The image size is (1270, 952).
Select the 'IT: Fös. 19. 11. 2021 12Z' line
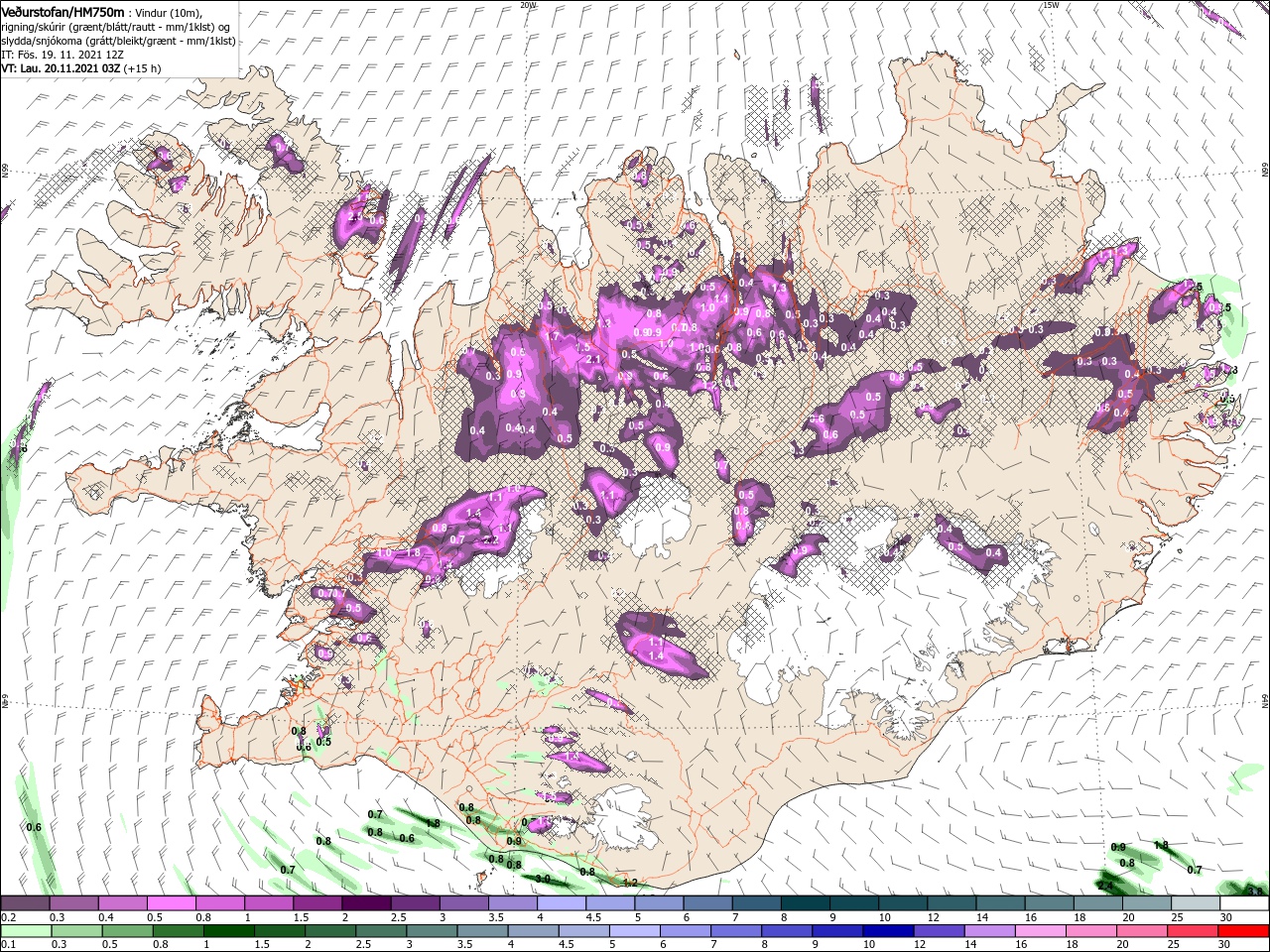(x=62, y=56)
